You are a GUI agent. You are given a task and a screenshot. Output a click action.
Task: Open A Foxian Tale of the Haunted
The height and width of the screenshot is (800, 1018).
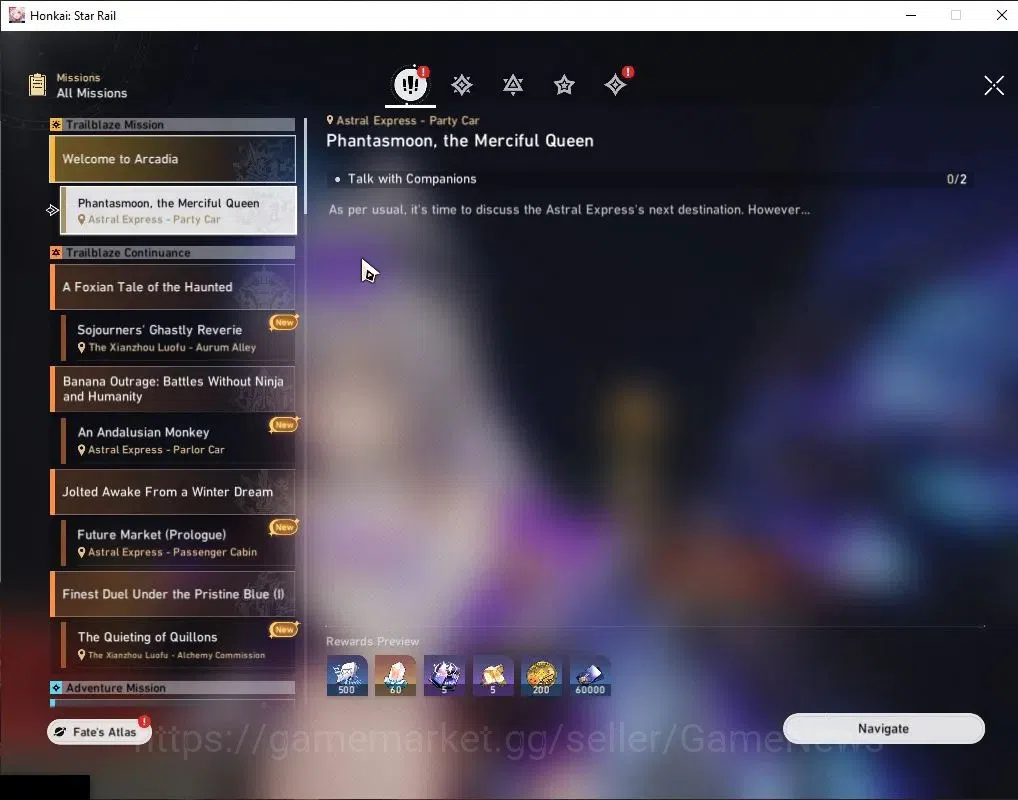point(173,287)
